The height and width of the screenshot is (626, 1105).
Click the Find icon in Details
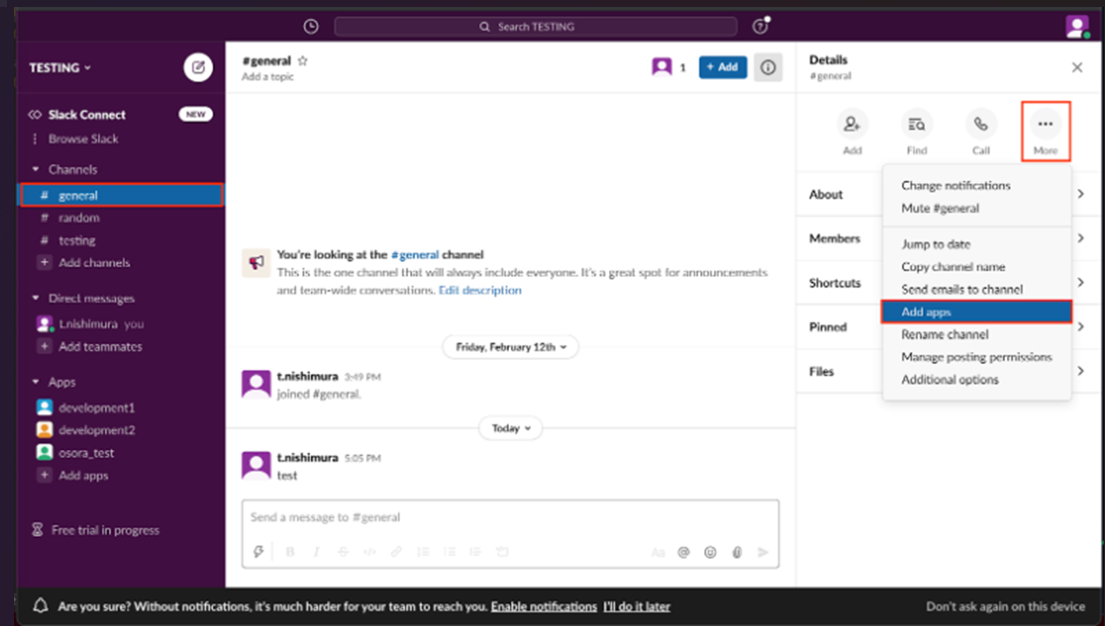pyautogui.click(x=917, y=124)
